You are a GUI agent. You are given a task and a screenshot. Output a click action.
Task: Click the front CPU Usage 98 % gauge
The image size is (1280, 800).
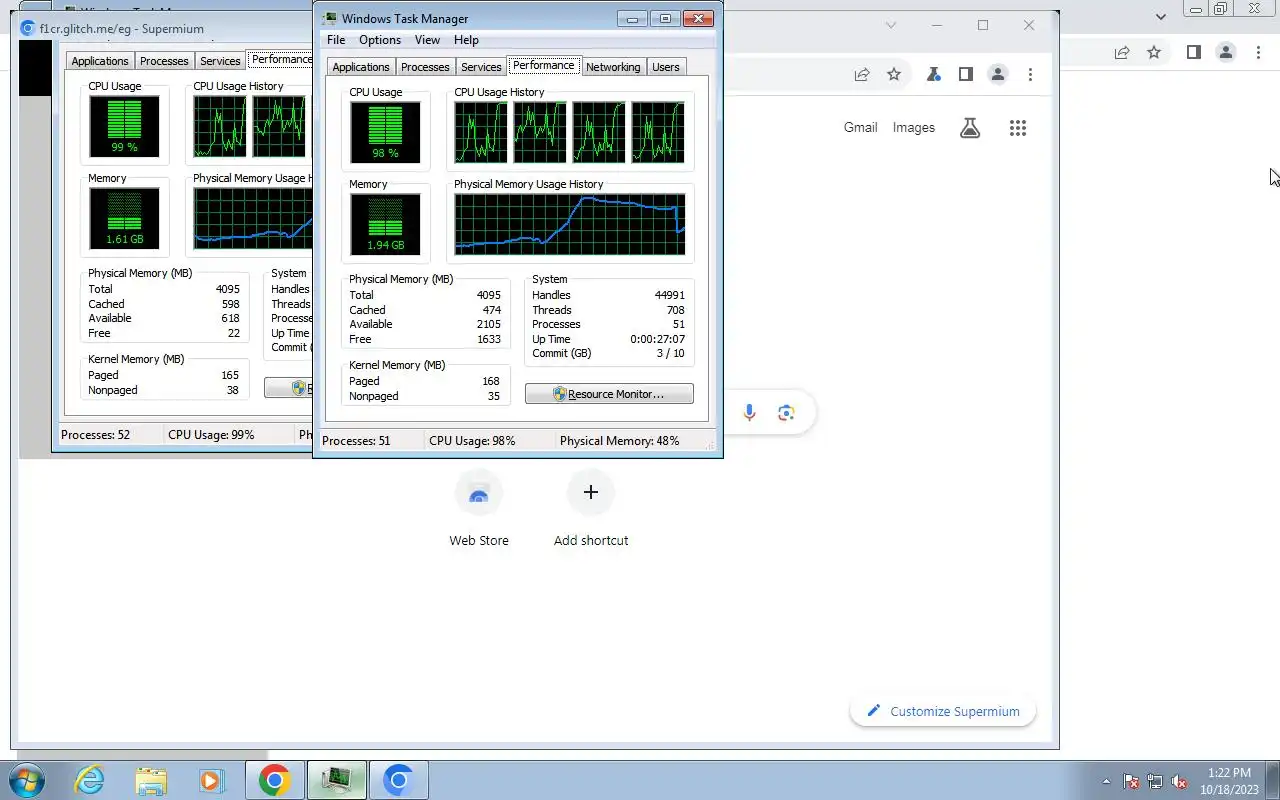[x=385, y=132]
